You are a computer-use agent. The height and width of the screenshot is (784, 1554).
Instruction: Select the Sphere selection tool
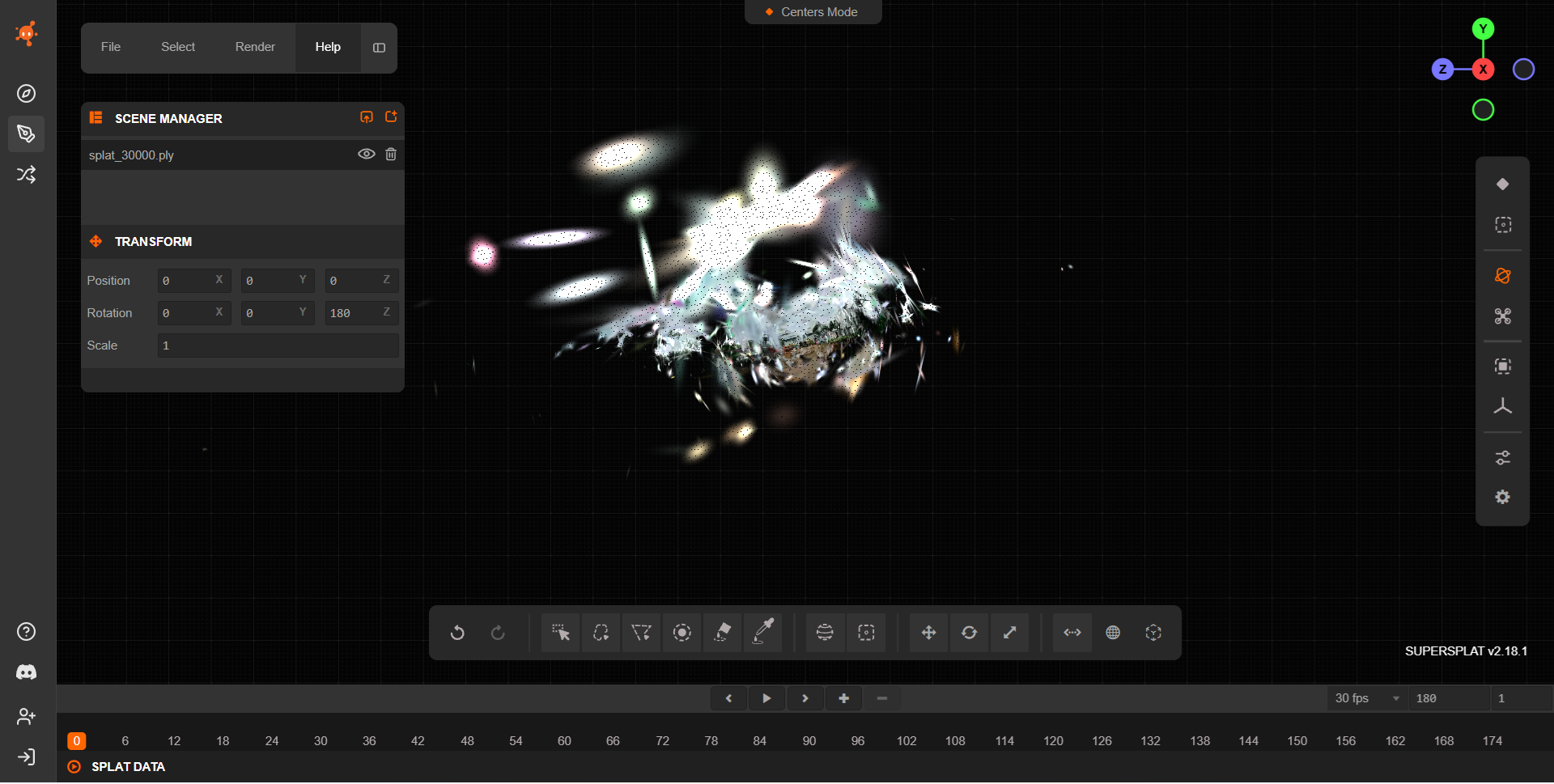(x=825, y=633)
